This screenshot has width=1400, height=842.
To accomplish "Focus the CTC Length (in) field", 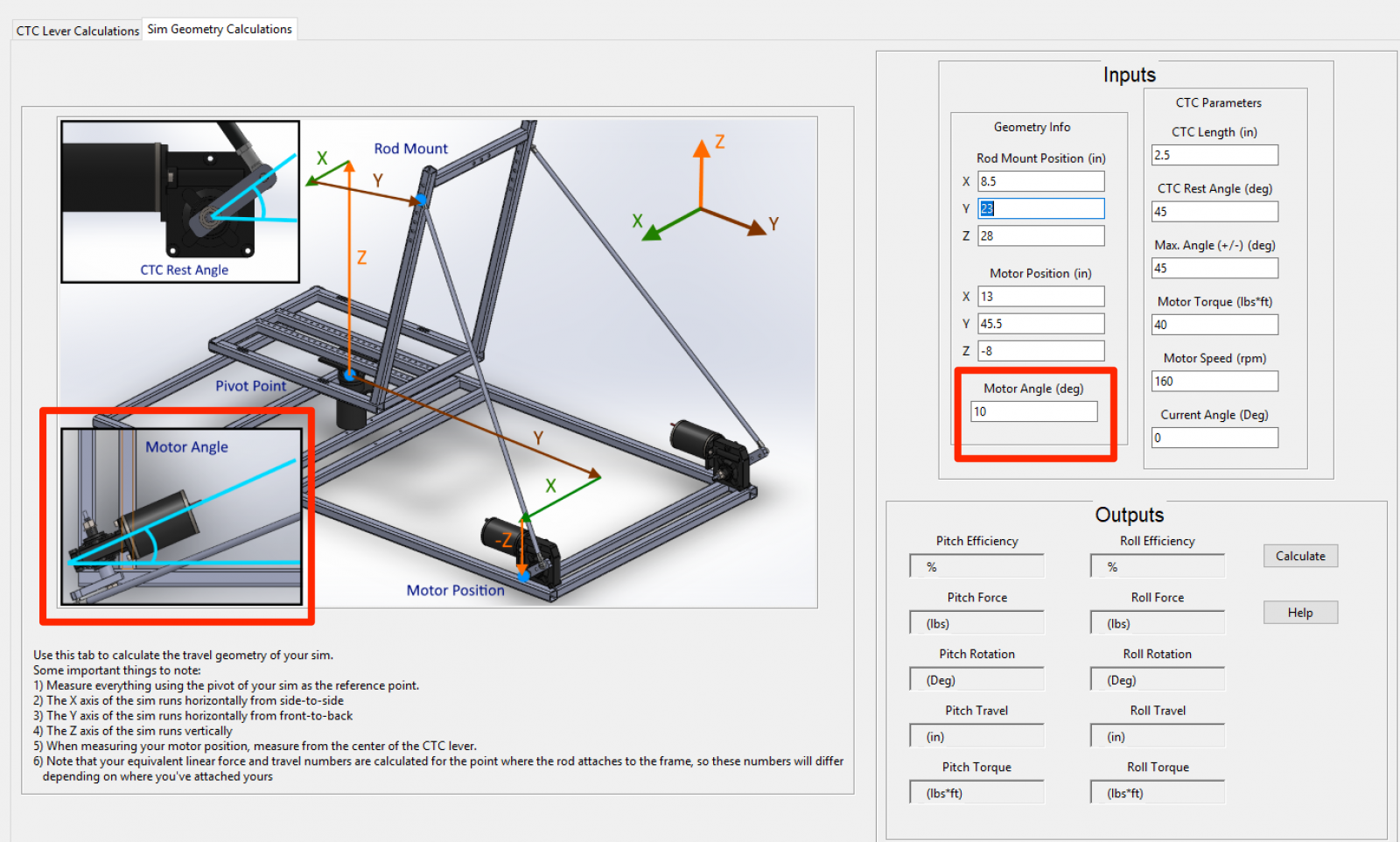I will 1214,155.
